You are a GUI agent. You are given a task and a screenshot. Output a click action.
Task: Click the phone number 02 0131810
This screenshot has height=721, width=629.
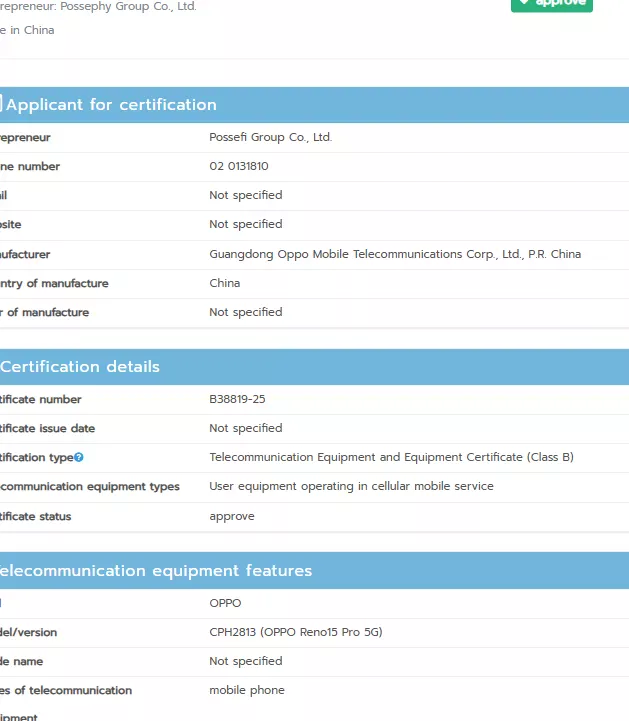point(238,167)
